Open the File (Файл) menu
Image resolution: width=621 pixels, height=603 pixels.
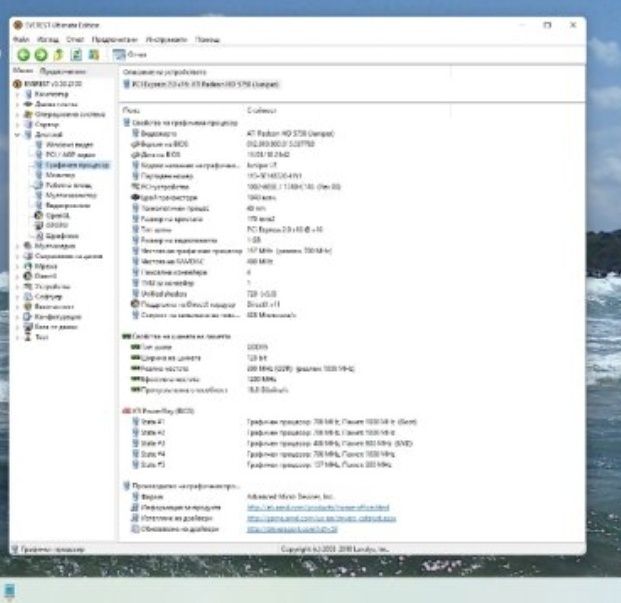click(21, 39)
